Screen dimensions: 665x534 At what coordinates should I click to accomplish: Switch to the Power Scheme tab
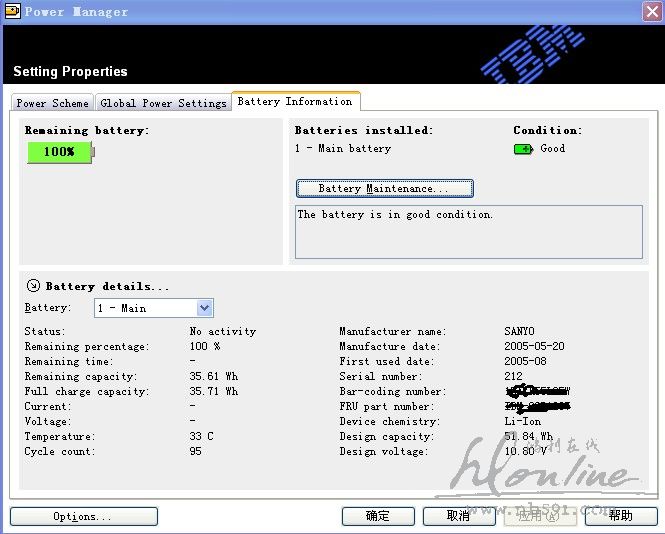pos(52,103)
